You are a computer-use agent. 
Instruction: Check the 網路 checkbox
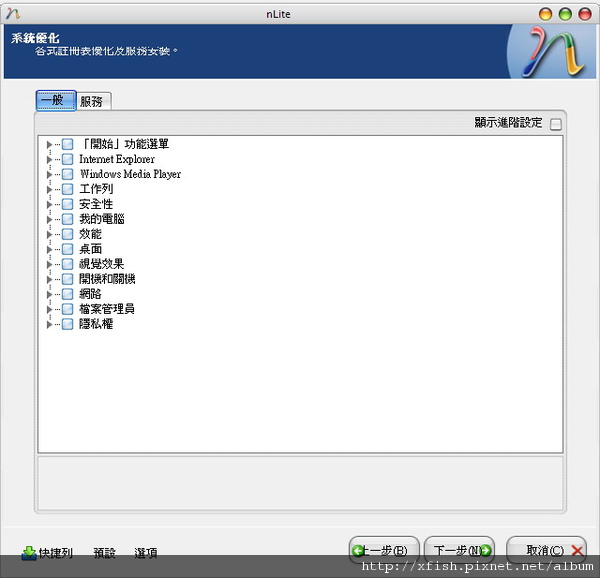tap(67, 294)
